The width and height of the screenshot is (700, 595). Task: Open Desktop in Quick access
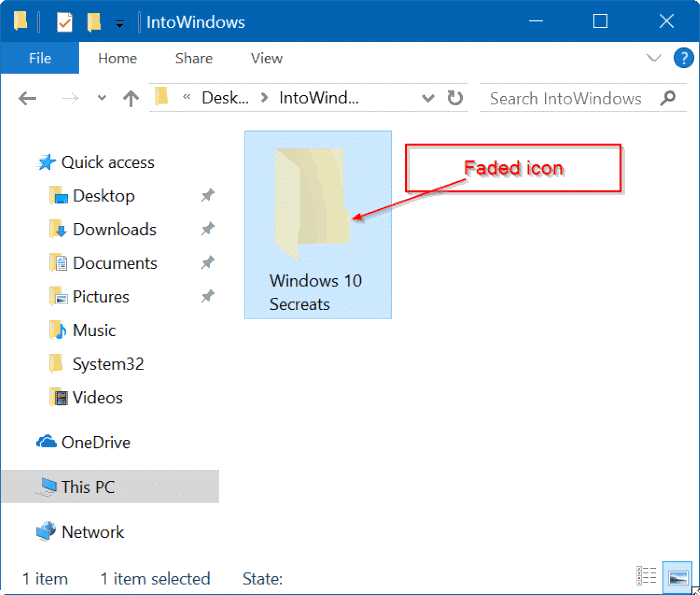pyautogui.click(x=104, y=196)
